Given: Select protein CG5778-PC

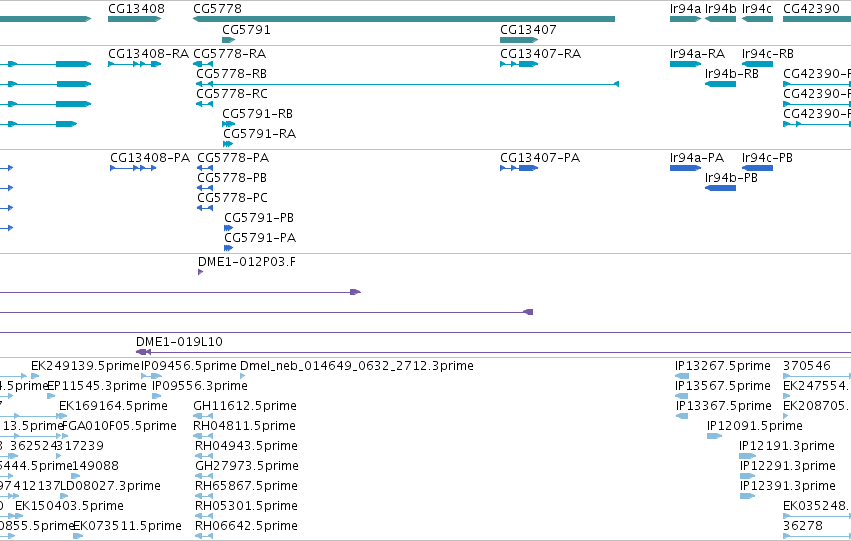Looking at the screenshot, I should coord(205,208).
